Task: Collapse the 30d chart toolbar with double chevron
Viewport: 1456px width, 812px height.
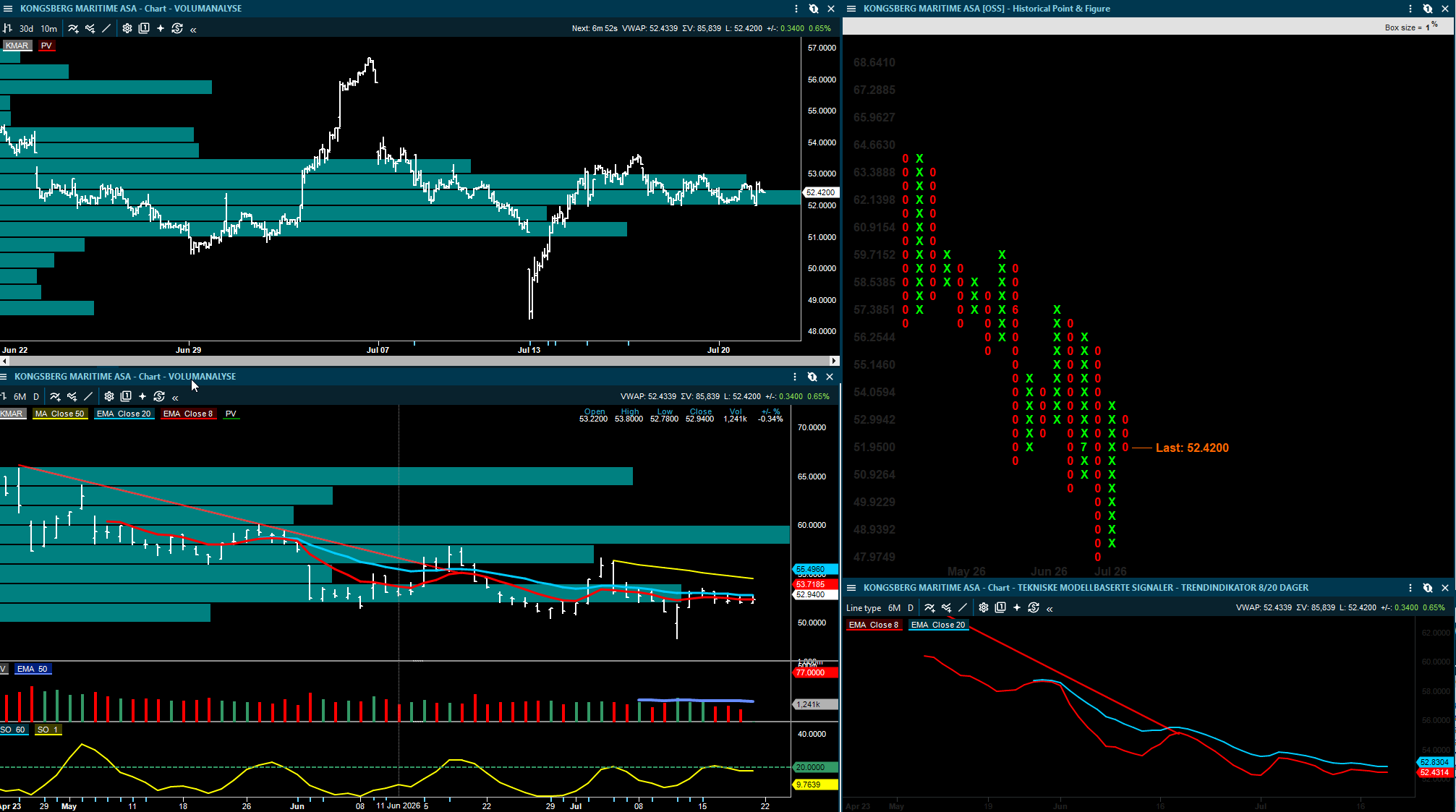Action: (193, 29)
